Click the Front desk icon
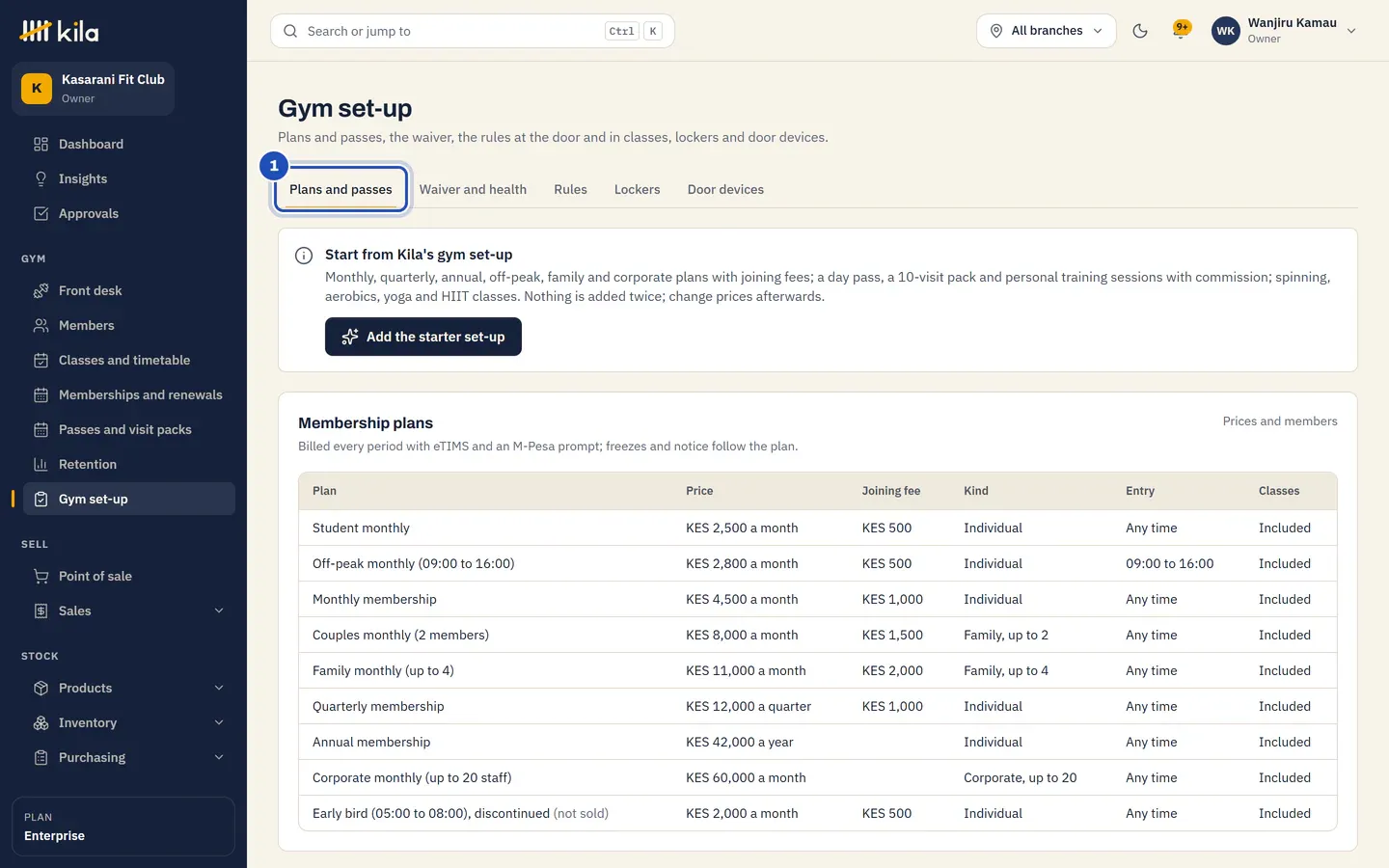 [x=41, y=290]
